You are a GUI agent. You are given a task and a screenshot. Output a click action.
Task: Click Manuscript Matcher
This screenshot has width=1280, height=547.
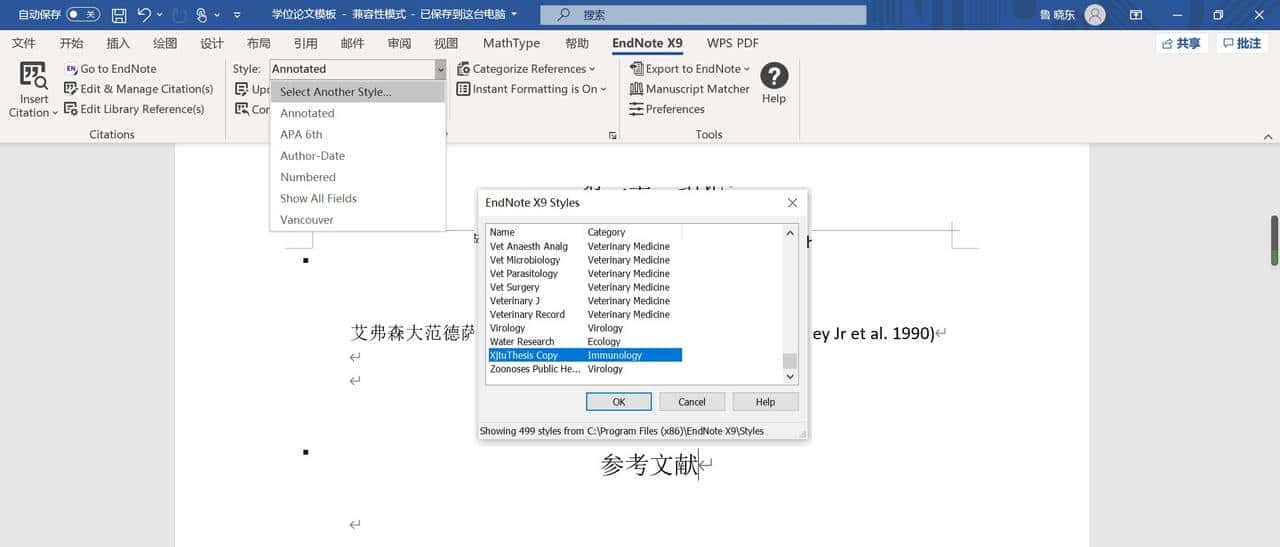tap(689, 89)
